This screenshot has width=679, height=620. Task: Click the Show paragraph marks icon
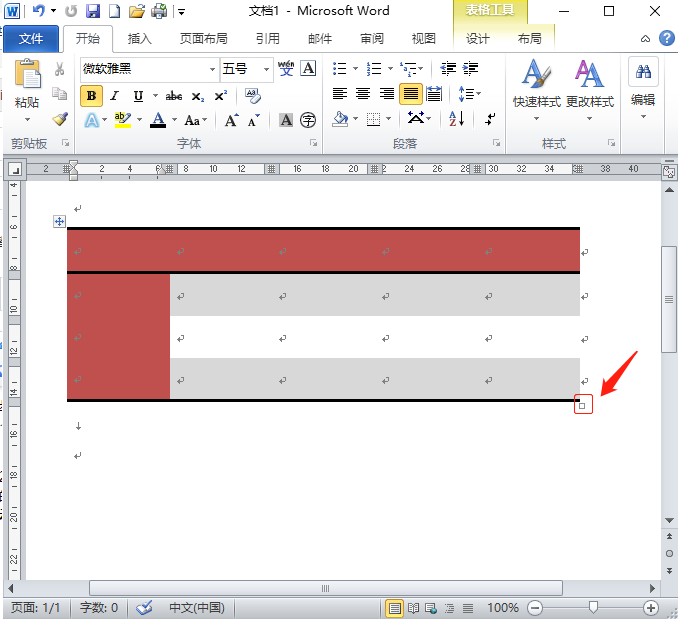click(490, 118)
